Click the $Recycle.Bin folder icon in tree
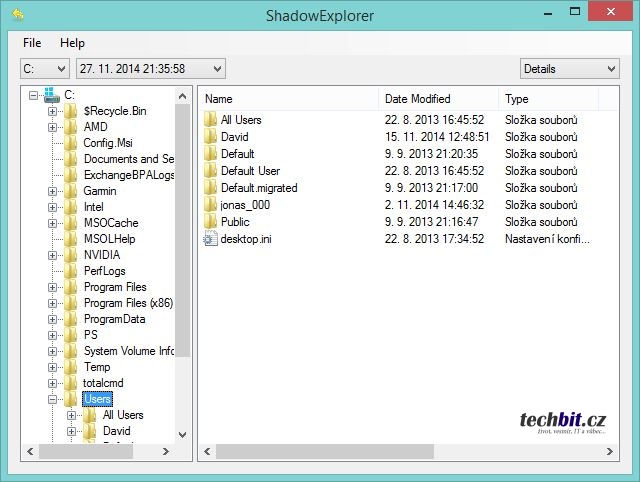640x482 pixels. point(71,111)
